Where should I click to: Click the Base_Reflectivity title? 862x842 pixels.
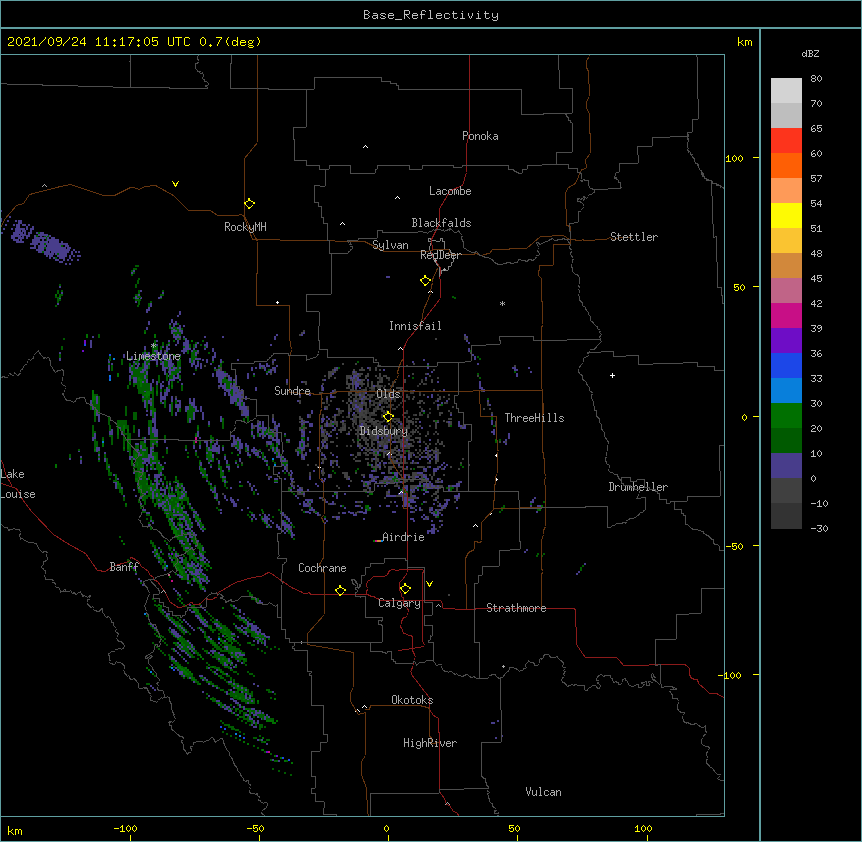click(x=431, y=15)
